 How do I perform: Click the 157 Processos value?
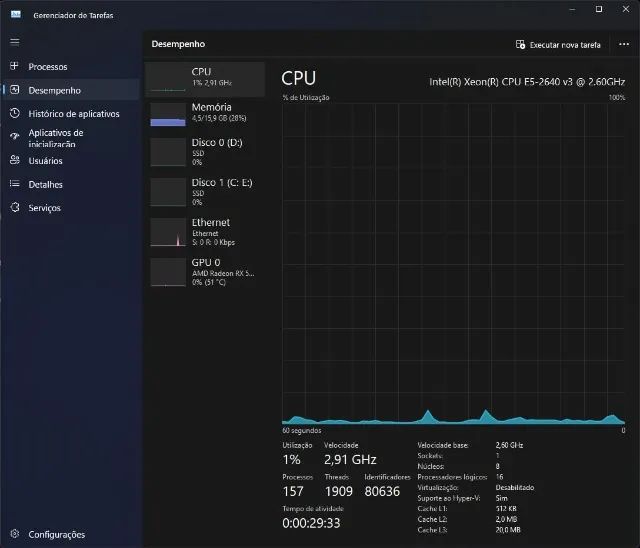pyautogui.click(x=293, y=491)
